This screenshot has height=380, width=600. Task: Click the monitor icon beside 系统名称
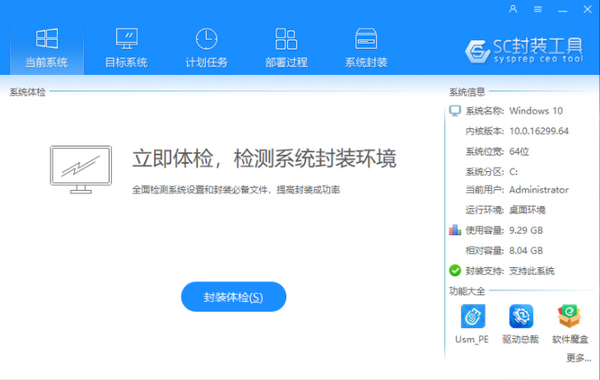click(x=455, y=111)
